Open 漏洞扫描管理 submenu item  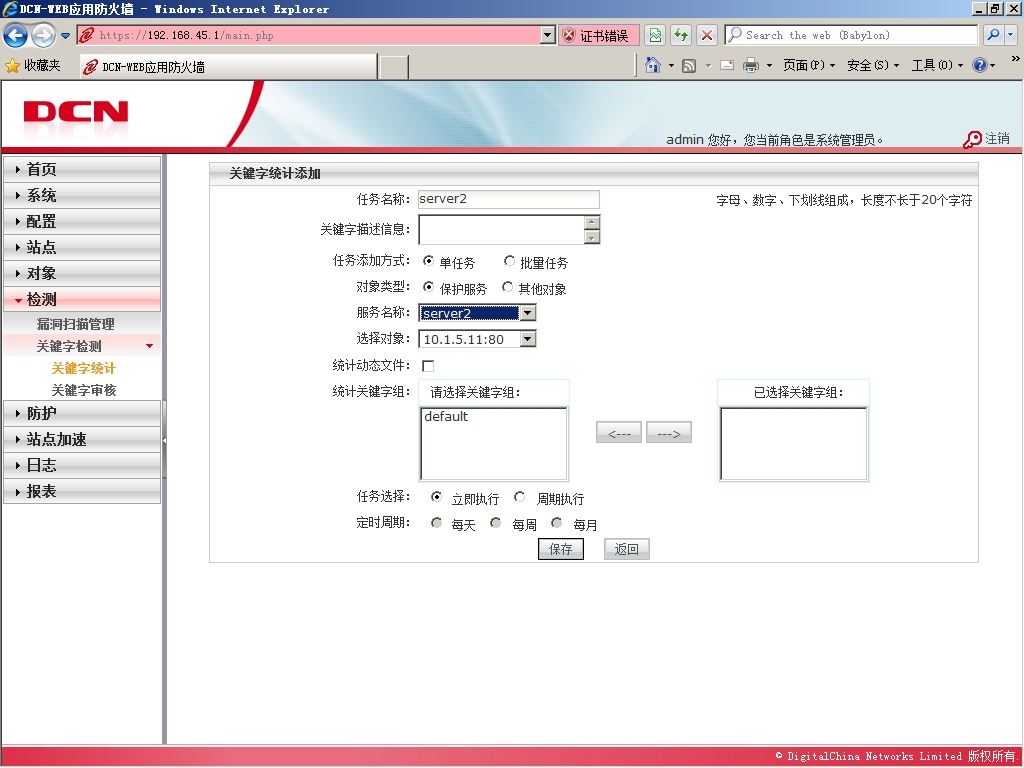[76, 324]
